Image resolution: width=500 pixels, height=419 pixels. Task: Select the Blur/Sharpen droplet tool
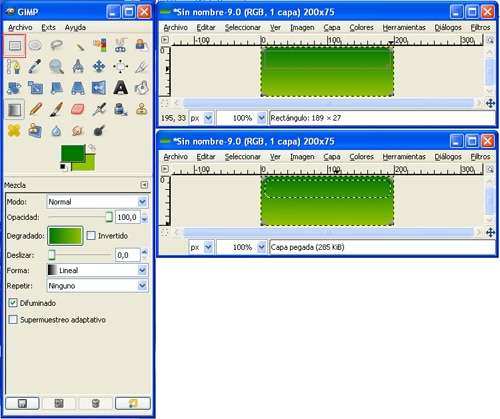(57, 131)
